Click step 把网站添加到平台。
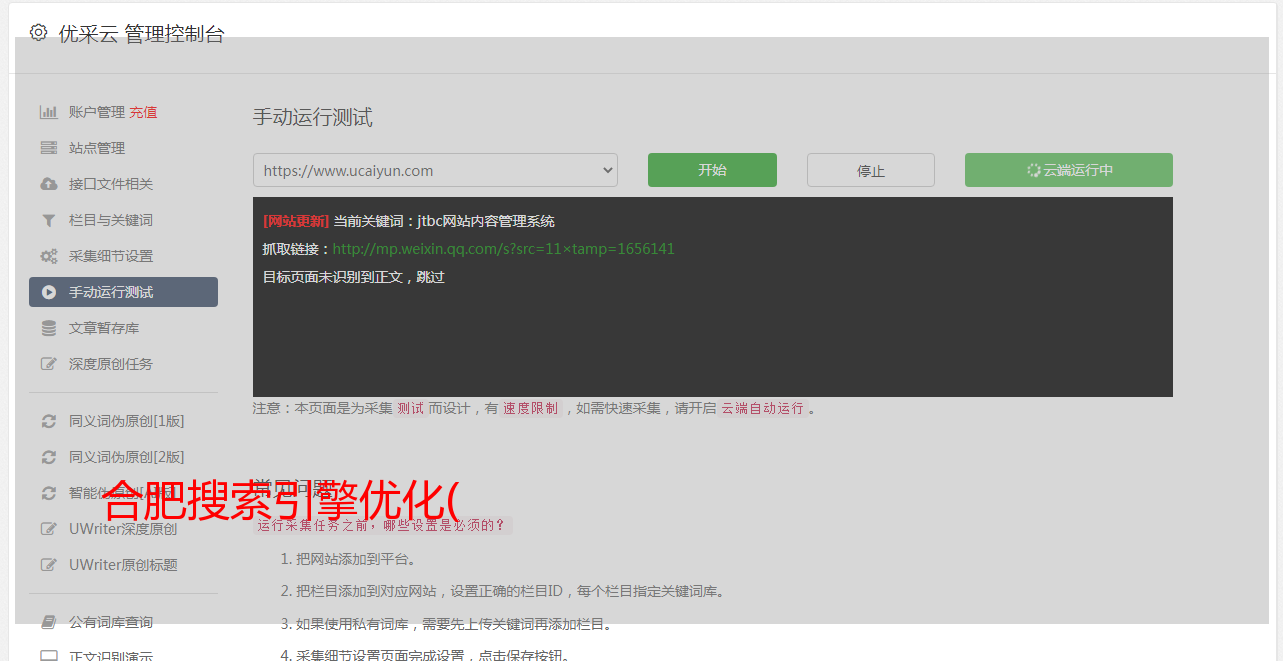Image resolution: width=1283 pixels, height=661 pixels. pyautogui.click(x=355, y=559)
